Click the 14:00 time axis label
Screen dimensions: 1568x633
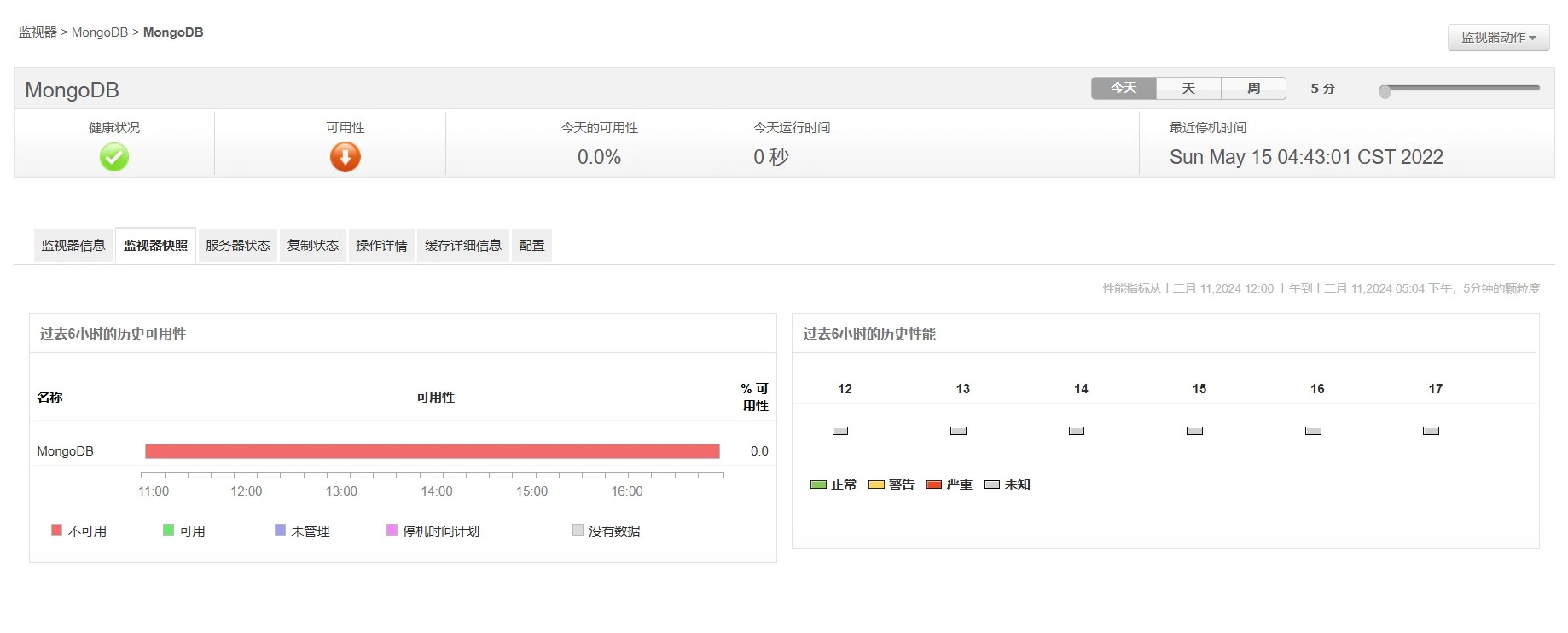pyautogui.click(x=437, y=491)
